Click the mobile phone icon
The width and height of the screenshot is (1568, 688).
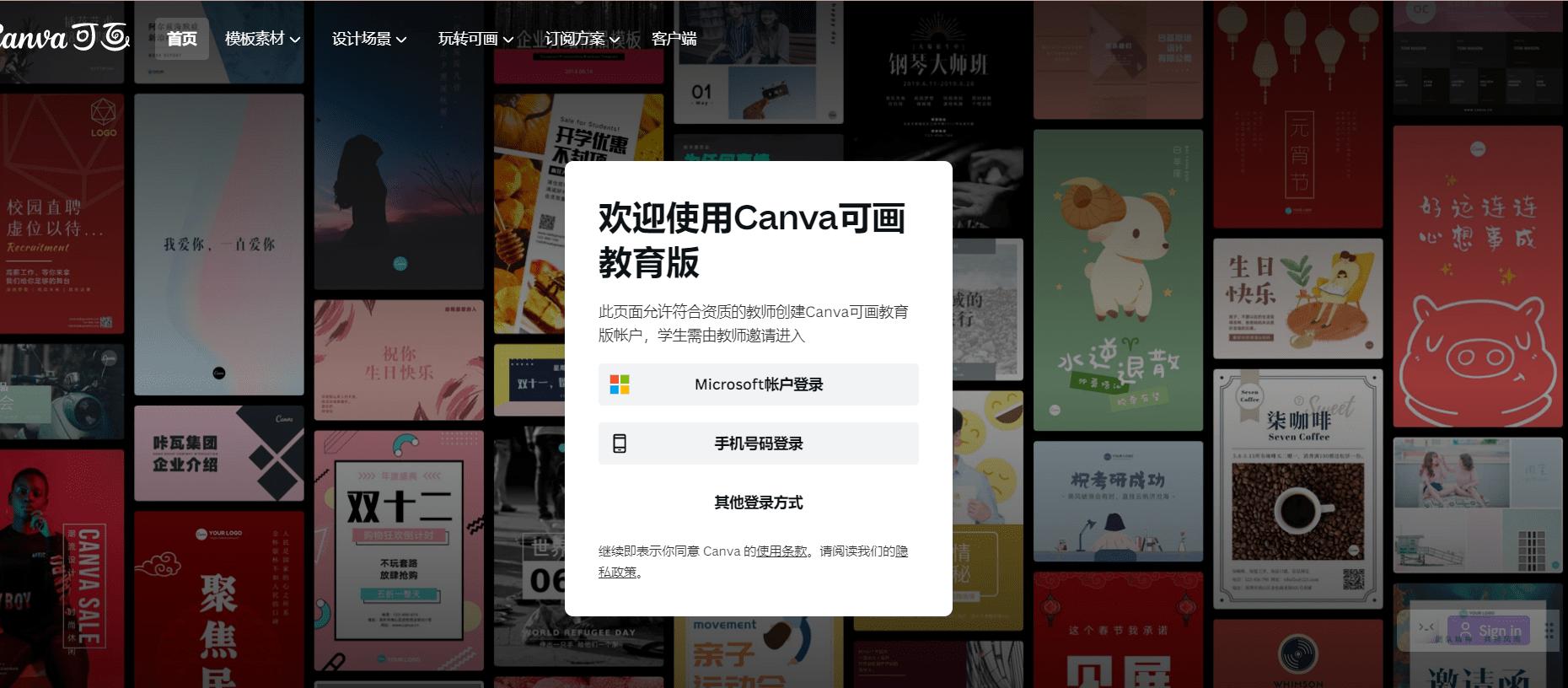tap(620, 443)
